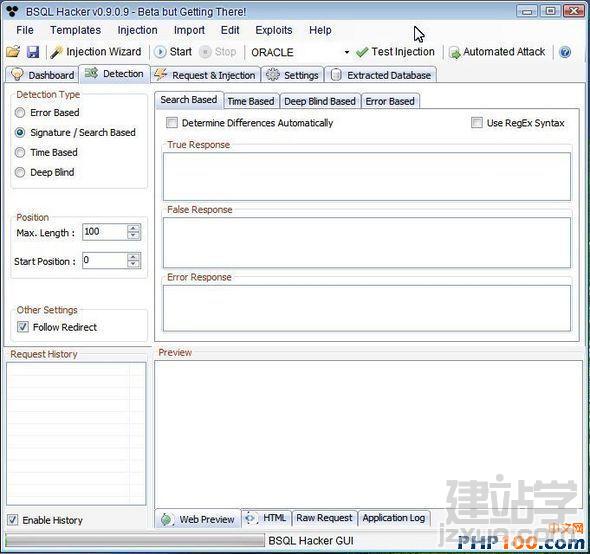Save using the floppy disk icon
Viewport: 590px width, 554px height.
[33, 52]
